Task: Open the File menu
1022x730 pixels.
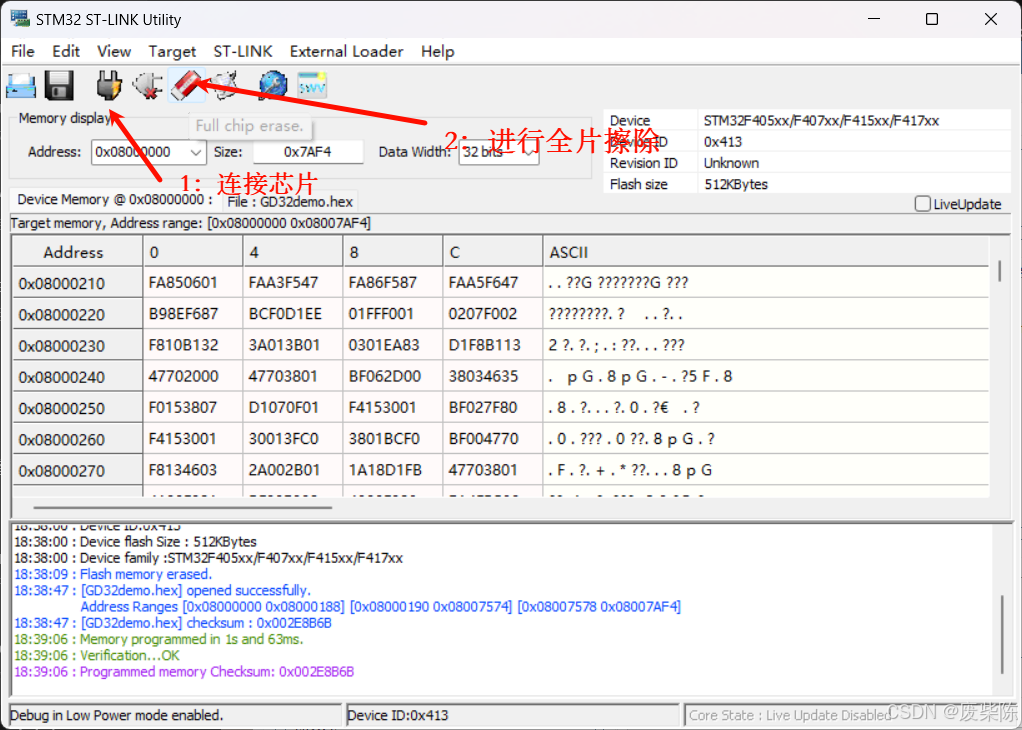Action: [x=23, y=51]
